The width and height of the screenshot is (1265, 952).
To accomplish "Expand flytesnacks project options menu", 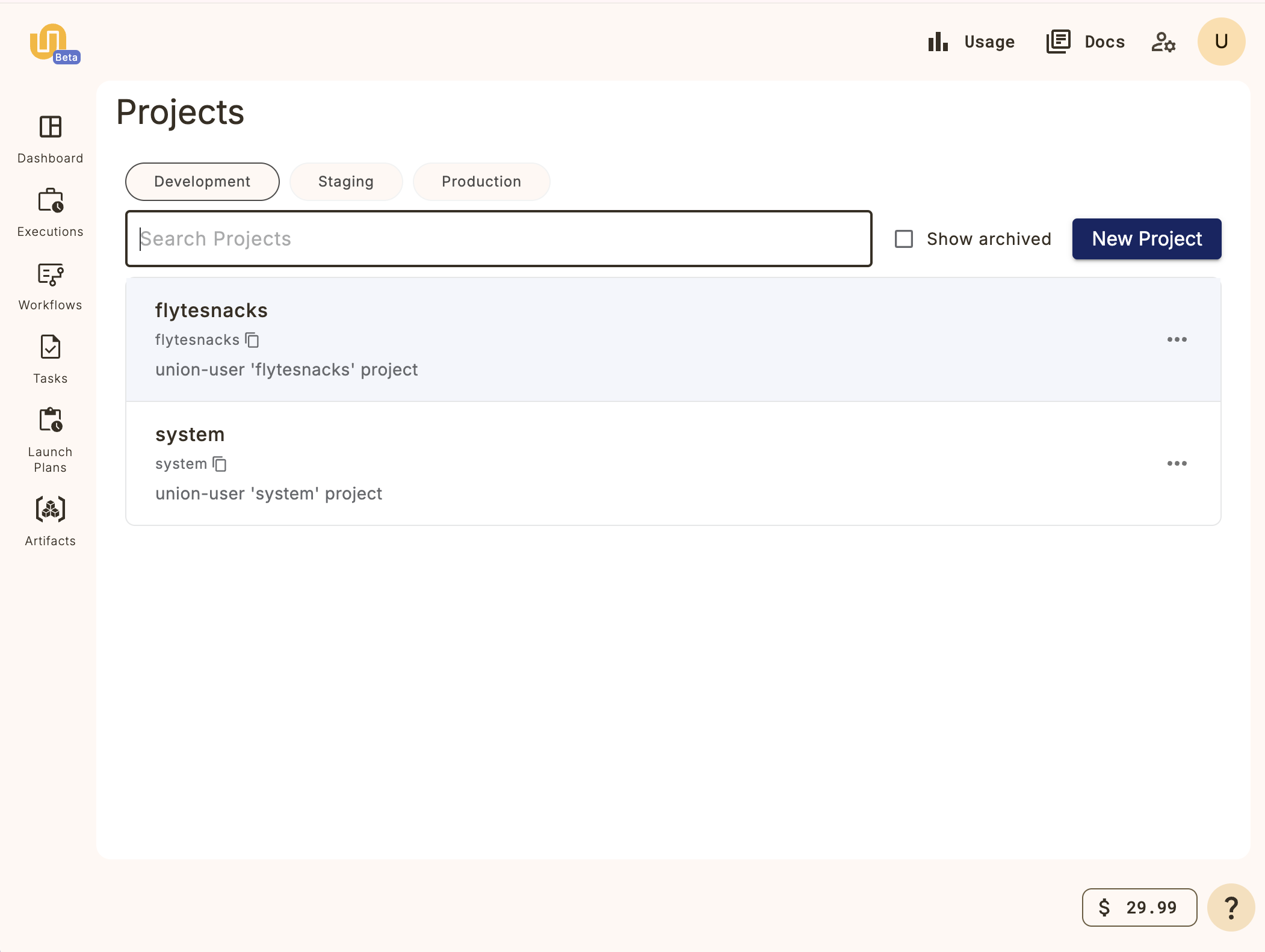I will (x=1177, y=339).
